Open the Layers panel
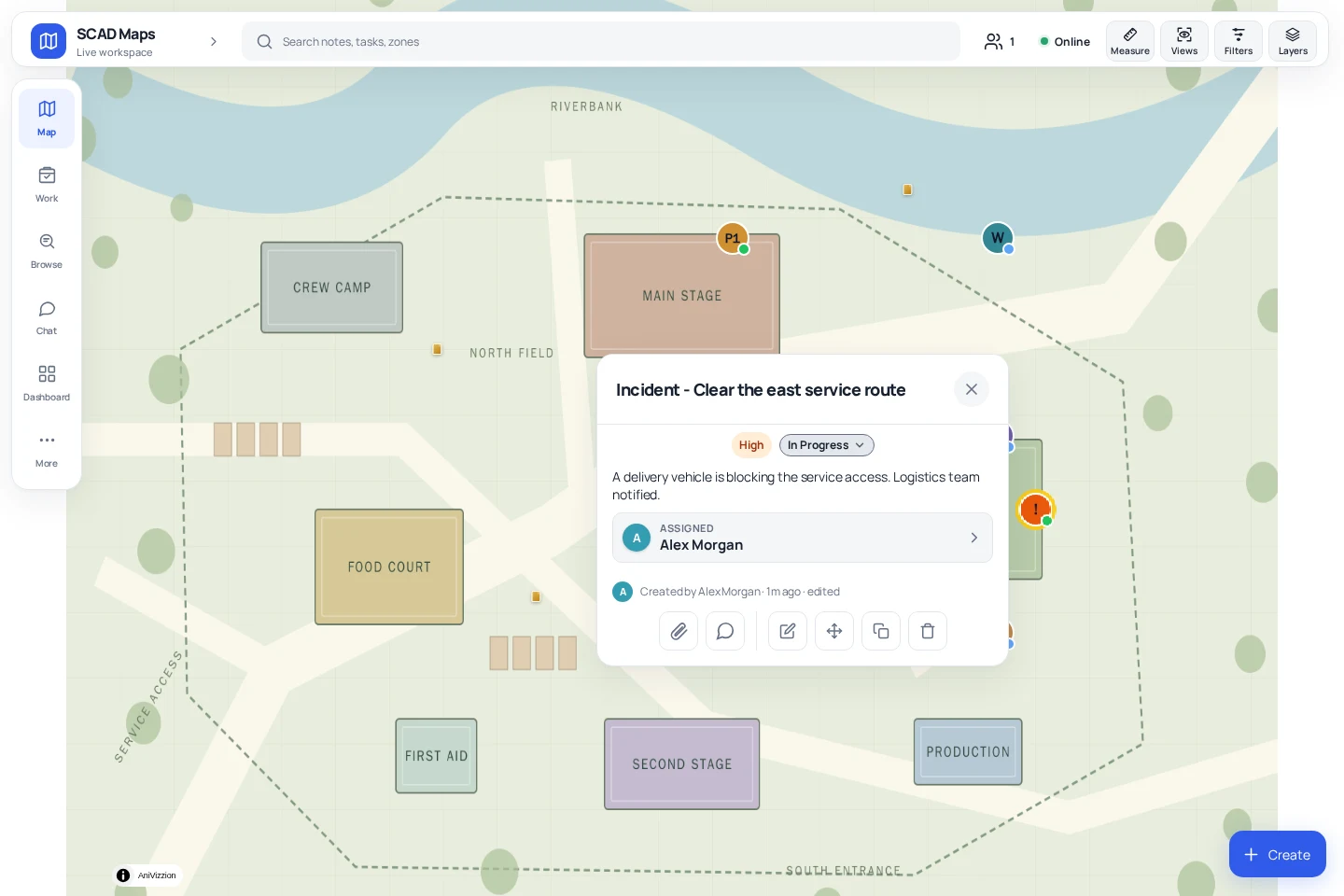The height and width of the screenshot is (896, 1344). [x=1293, y=41]
